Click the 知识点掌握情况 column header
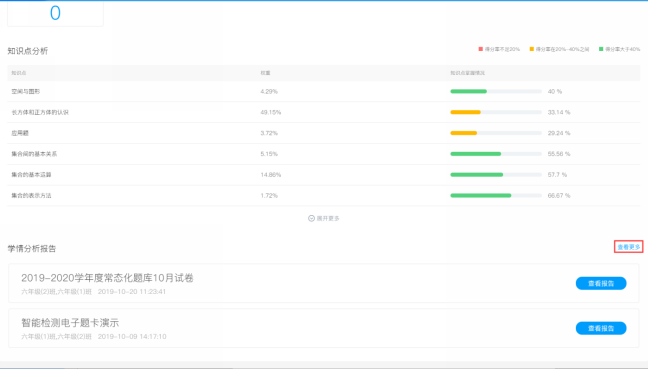 pos(467,73)
